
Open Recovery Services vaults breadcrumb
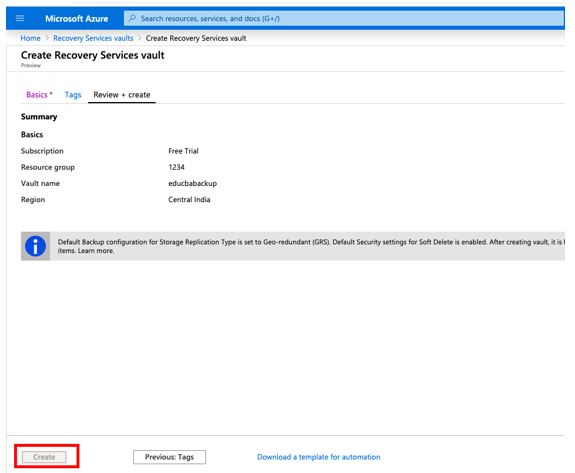[93, 38]
